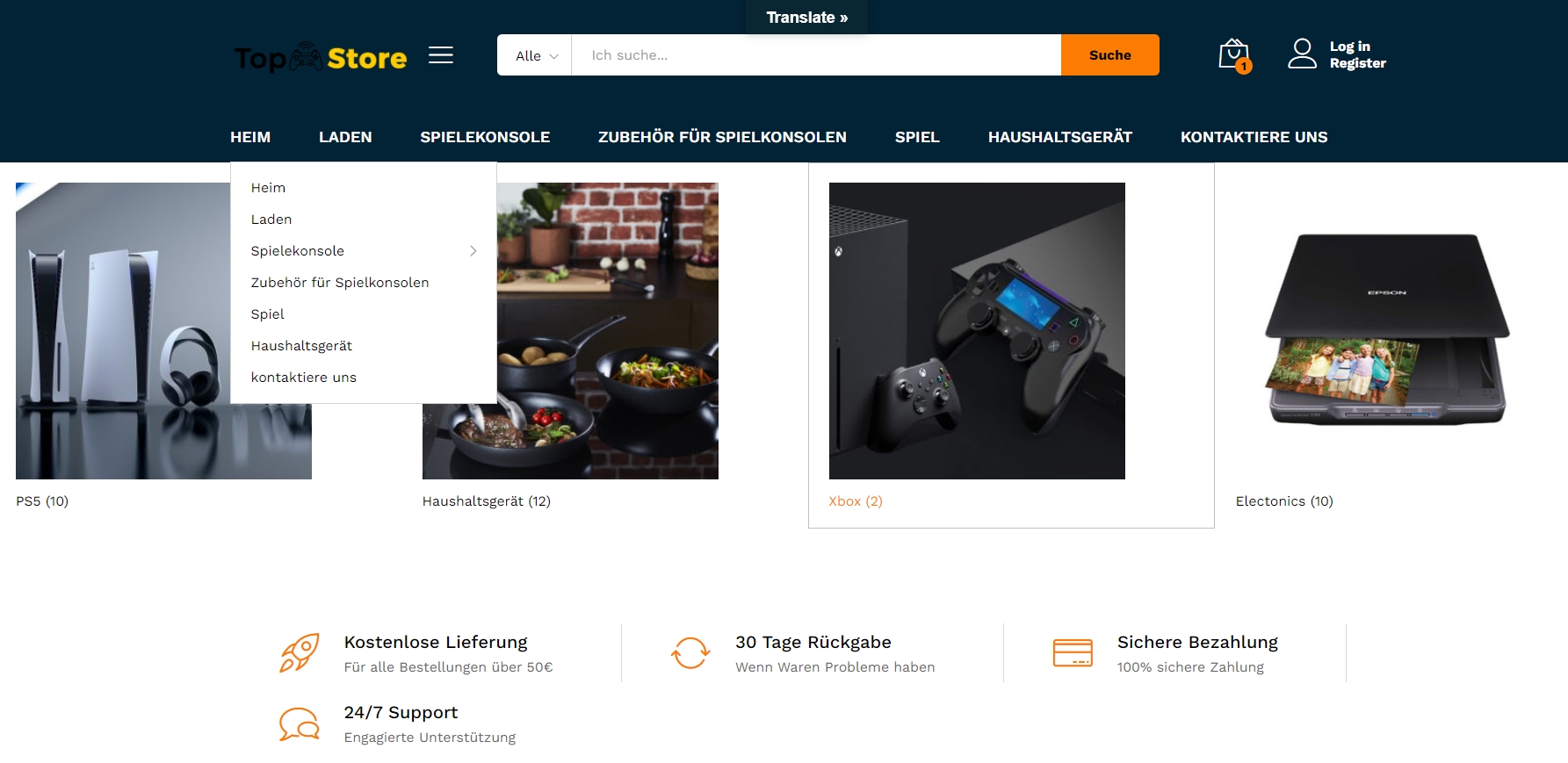Open the Xbox (2) category link
Image resolution: width=1568 pixels, height=763 pixels.
(856, 501)
